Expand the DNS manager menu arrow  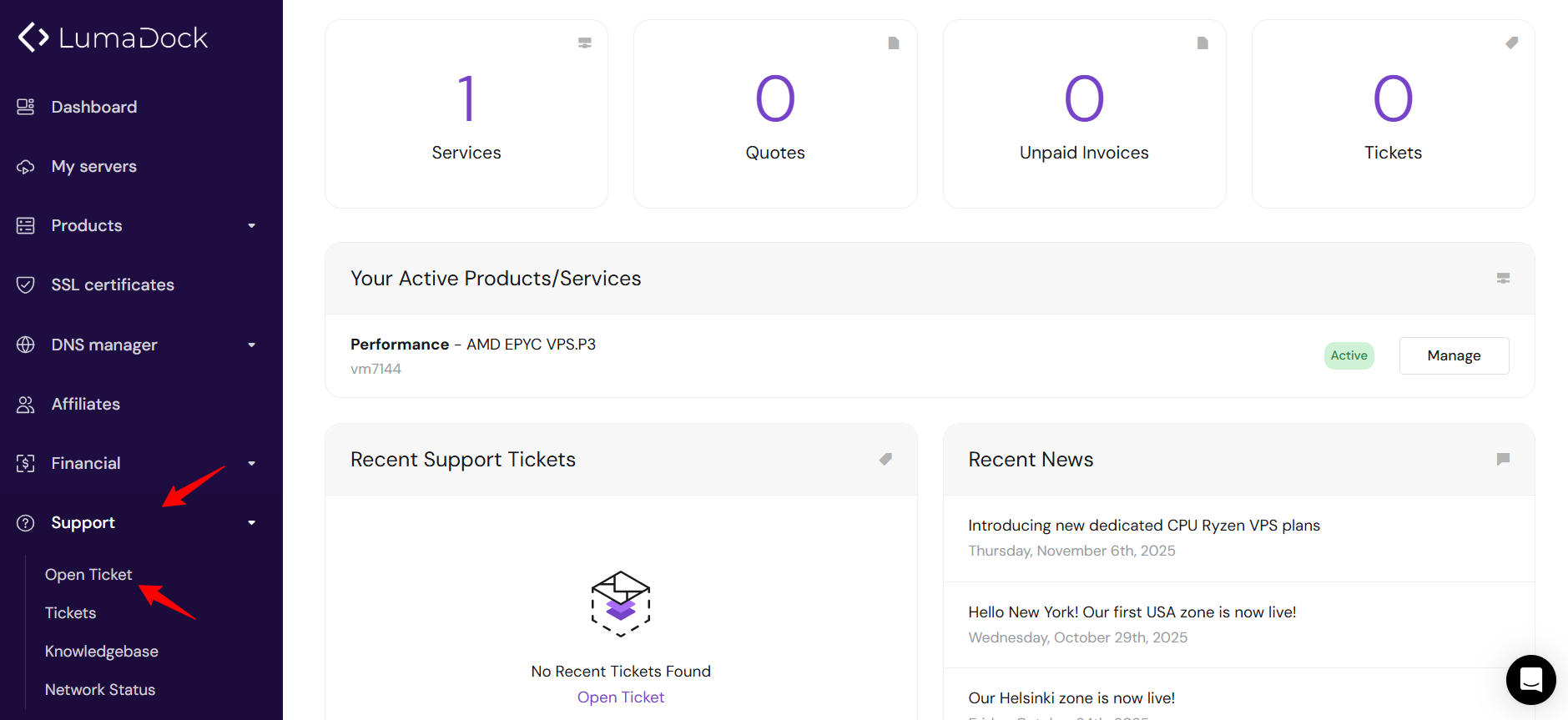point(251,345)
